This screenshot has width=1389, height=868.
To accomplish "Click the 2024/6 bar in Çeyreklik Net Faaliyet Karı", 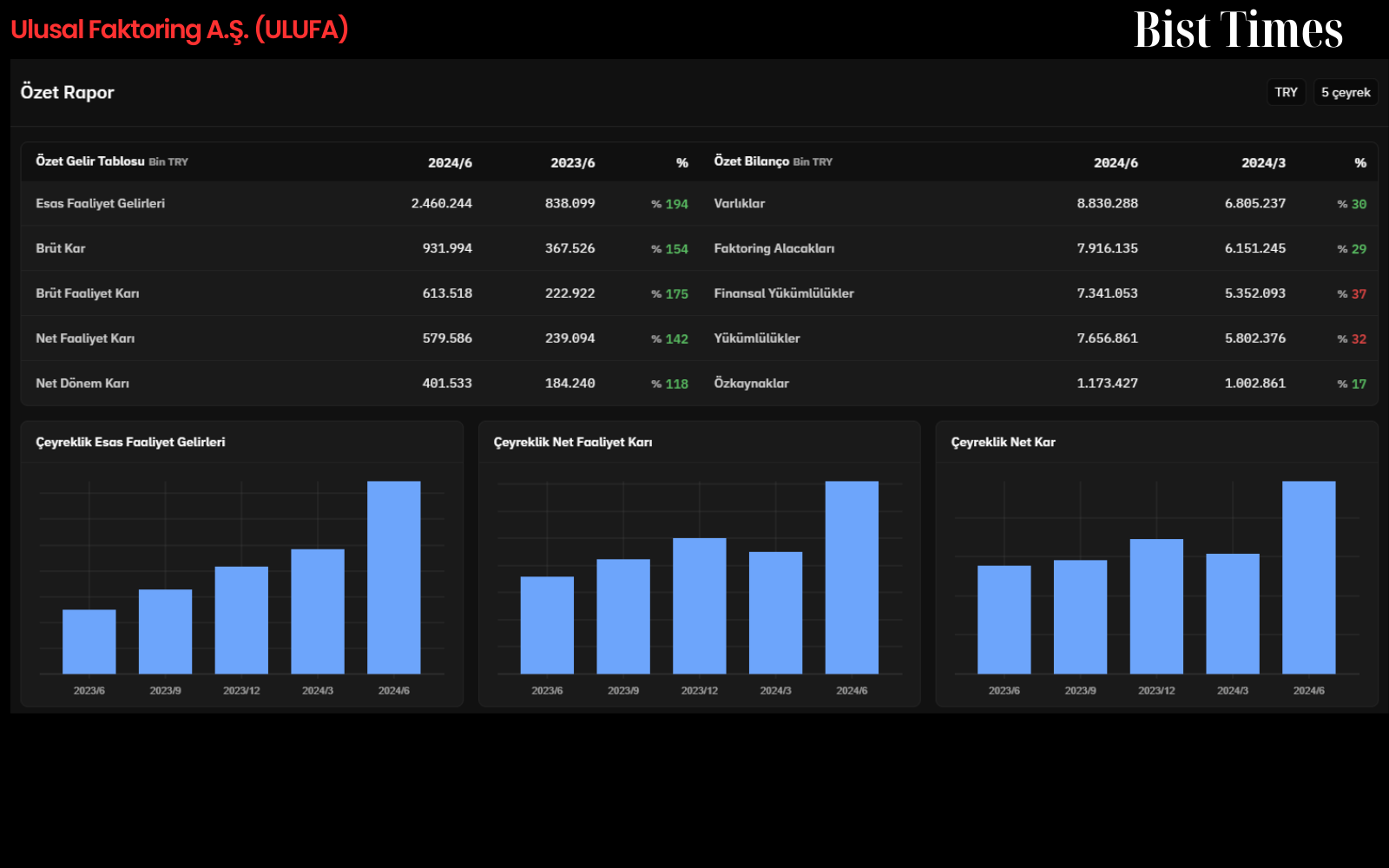I will (852, 577).
